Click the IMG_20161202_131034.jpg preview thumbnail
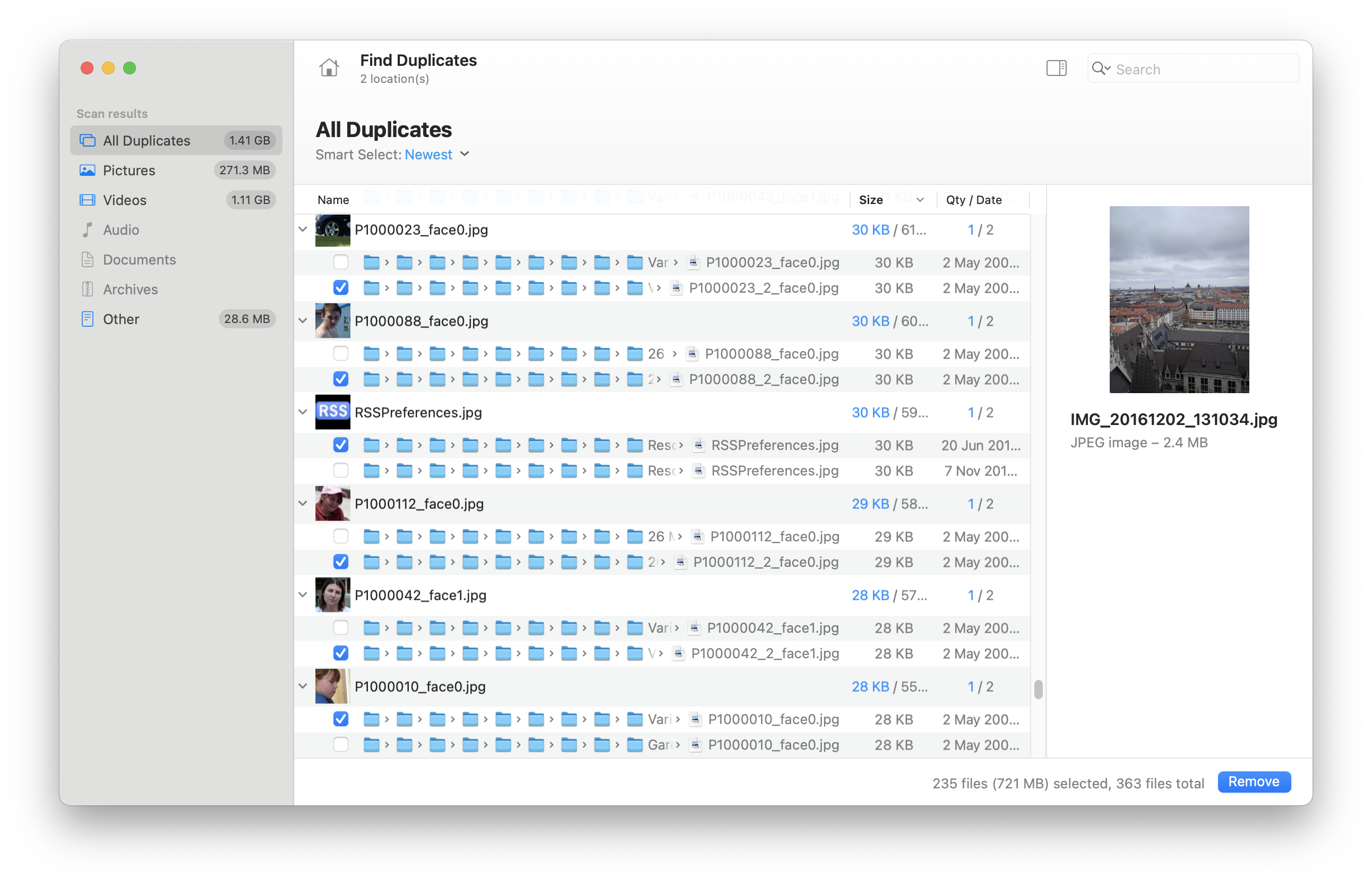Viewport: 1372px width, 884px height. coord(1179,300)
